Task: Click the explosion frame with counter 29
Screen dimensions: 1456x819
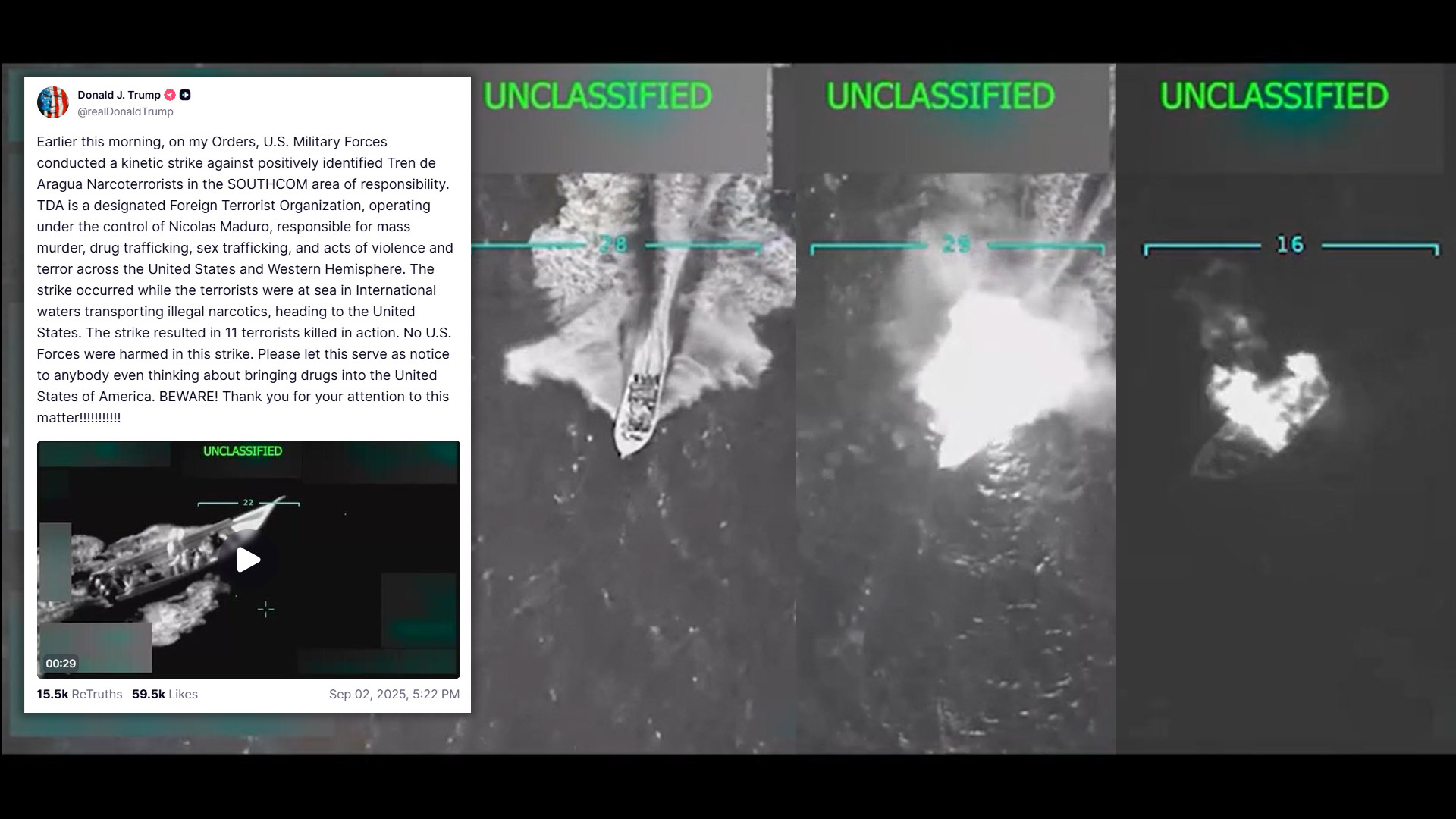Action: click(955, 409)
